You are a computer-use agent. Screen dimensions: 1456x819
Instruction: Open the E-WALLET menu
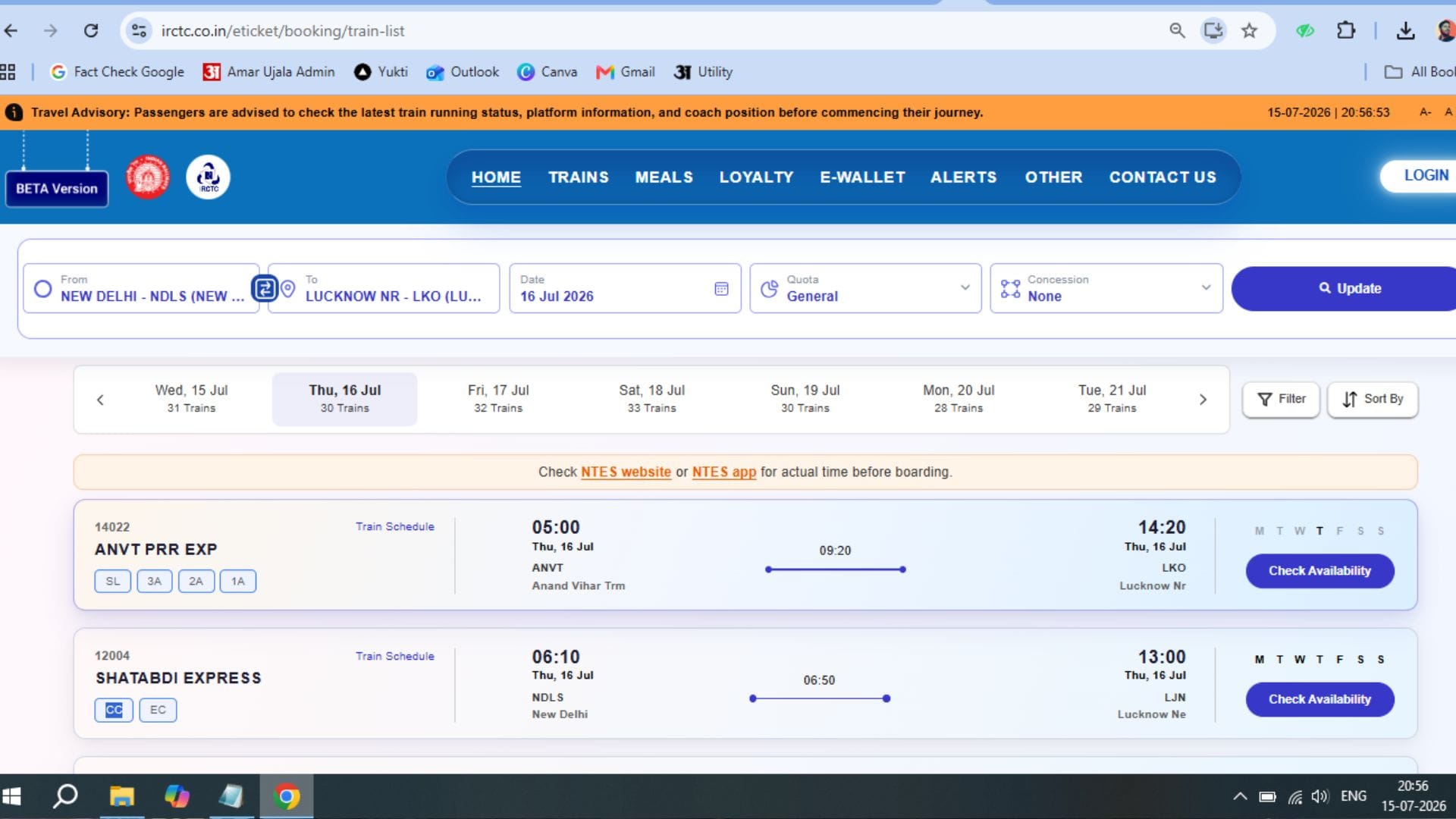[863, 177]
